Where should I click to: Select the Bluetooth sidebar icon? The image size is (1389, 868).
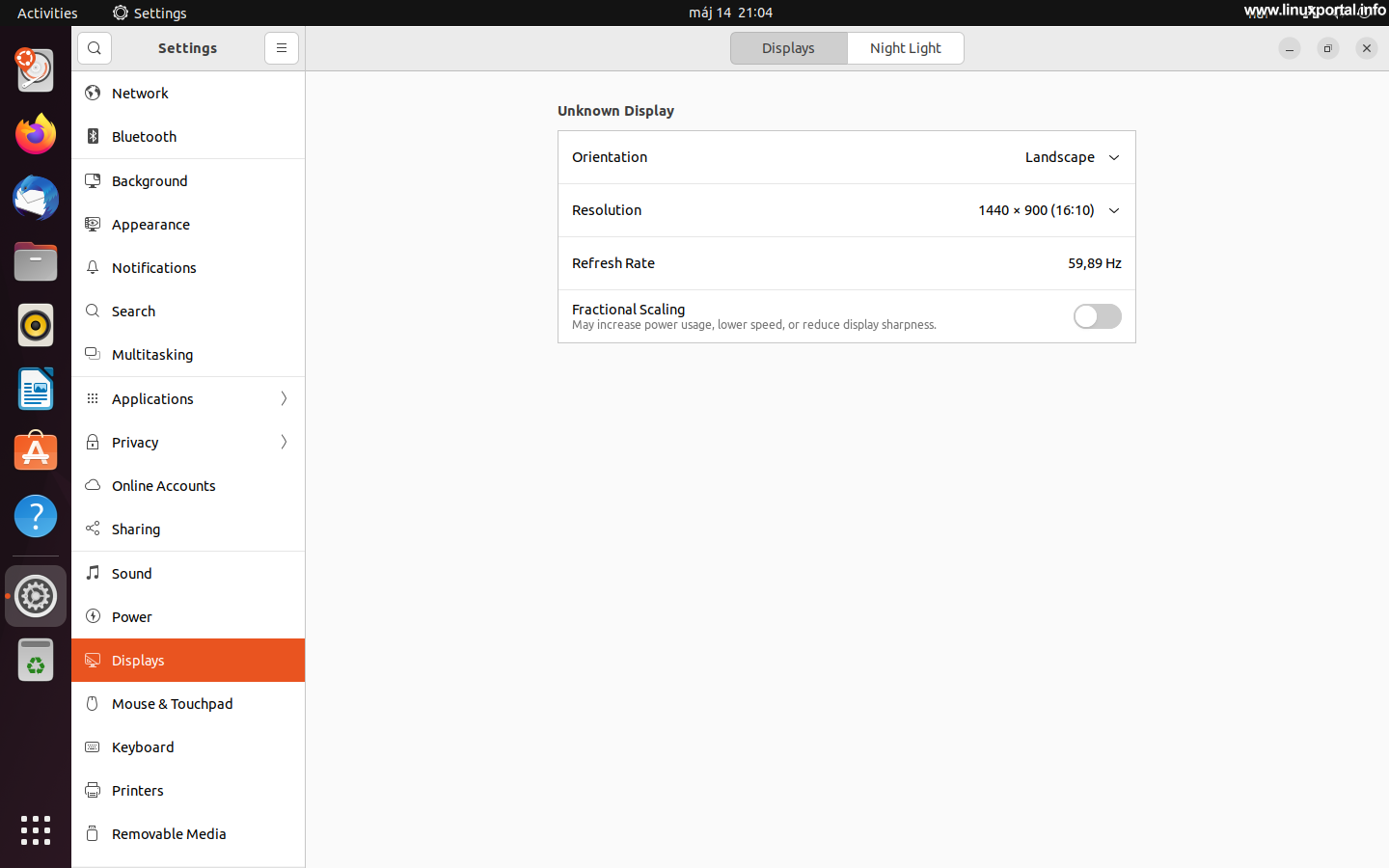click(93, 136)
